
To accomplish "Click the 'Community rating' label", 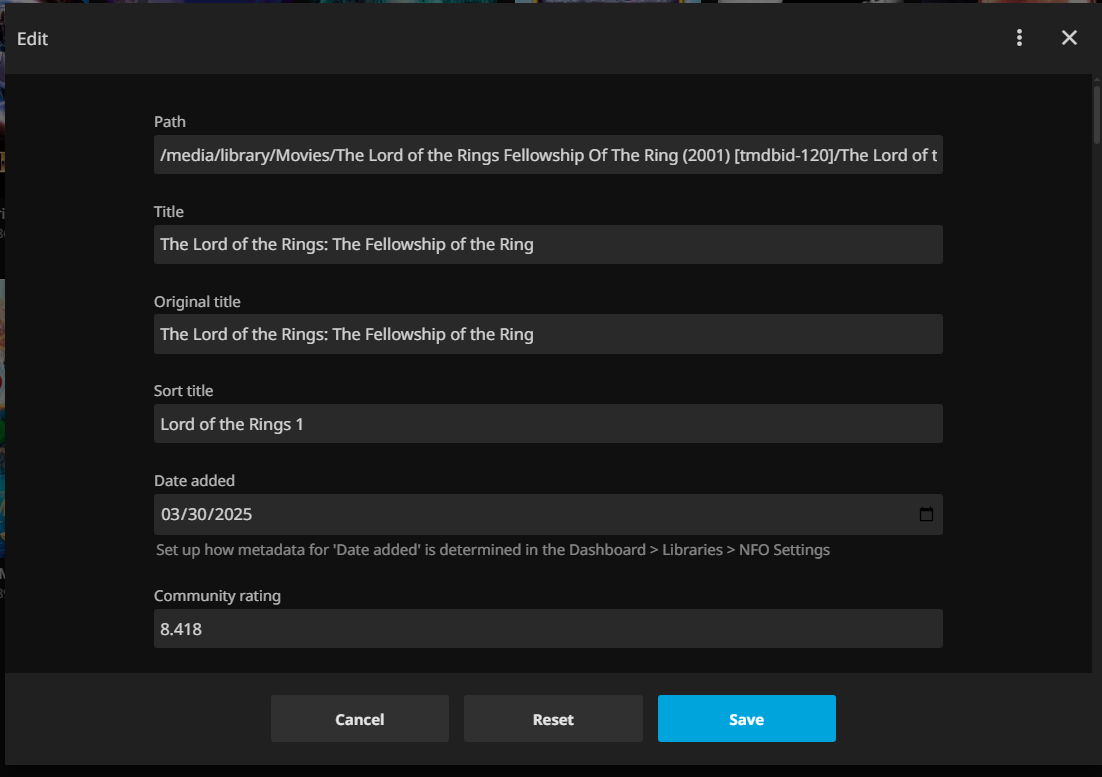I will pyautogui.click(x=217, y=596).
